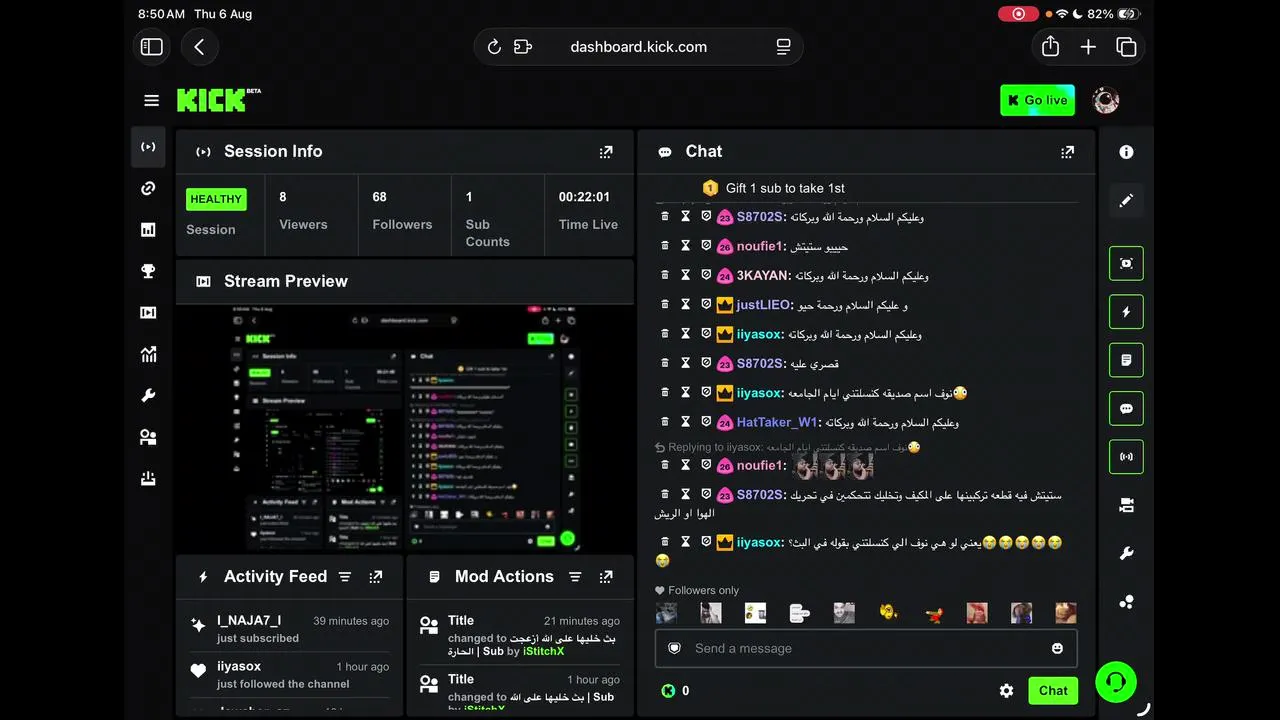Pop out the Activity Feed panel
The height and width of the screenshot is (720, 1280).
tap(376, 577)
